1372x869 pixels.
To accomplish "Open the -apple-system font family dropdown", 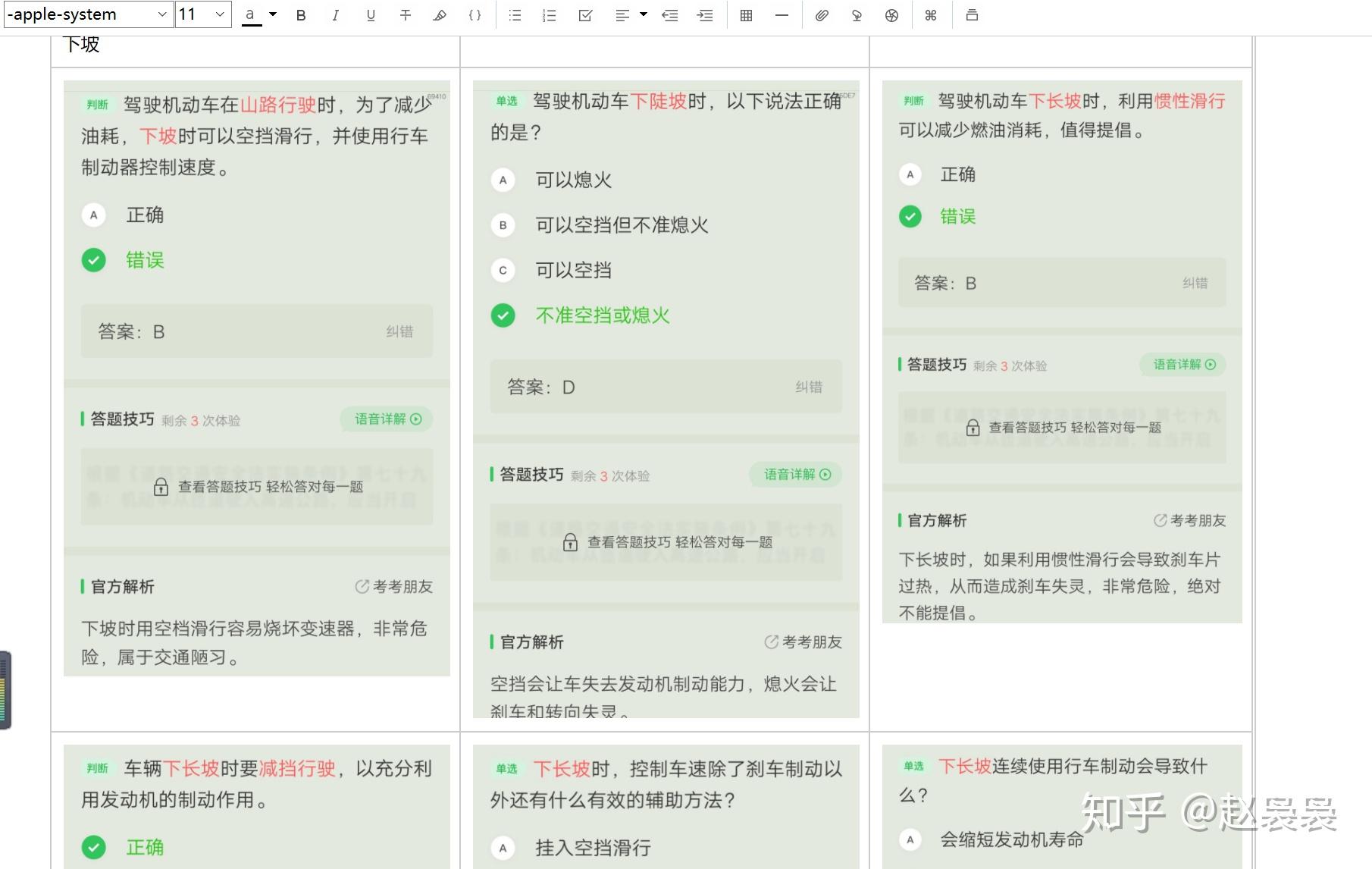I will [88, 14].
